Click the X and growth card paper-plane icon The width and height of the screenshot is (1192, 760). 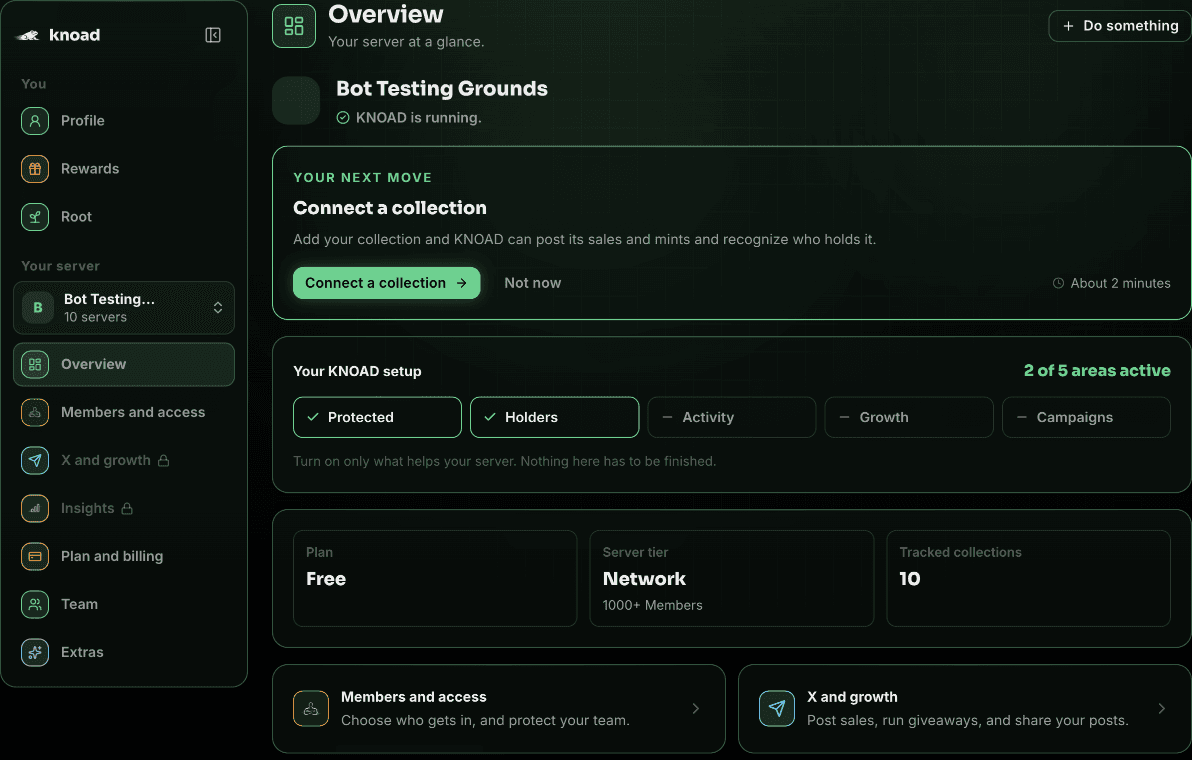(777, 708)
